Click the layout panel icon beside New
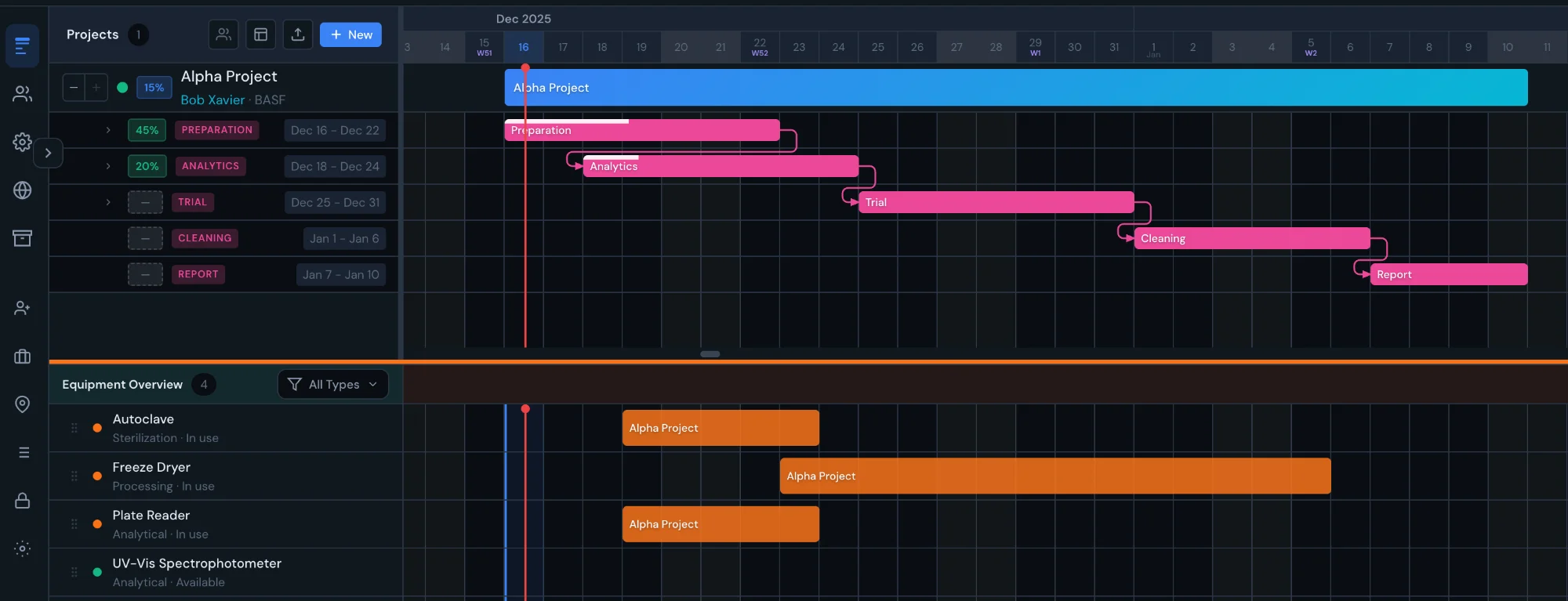 [x=261, y=34]
